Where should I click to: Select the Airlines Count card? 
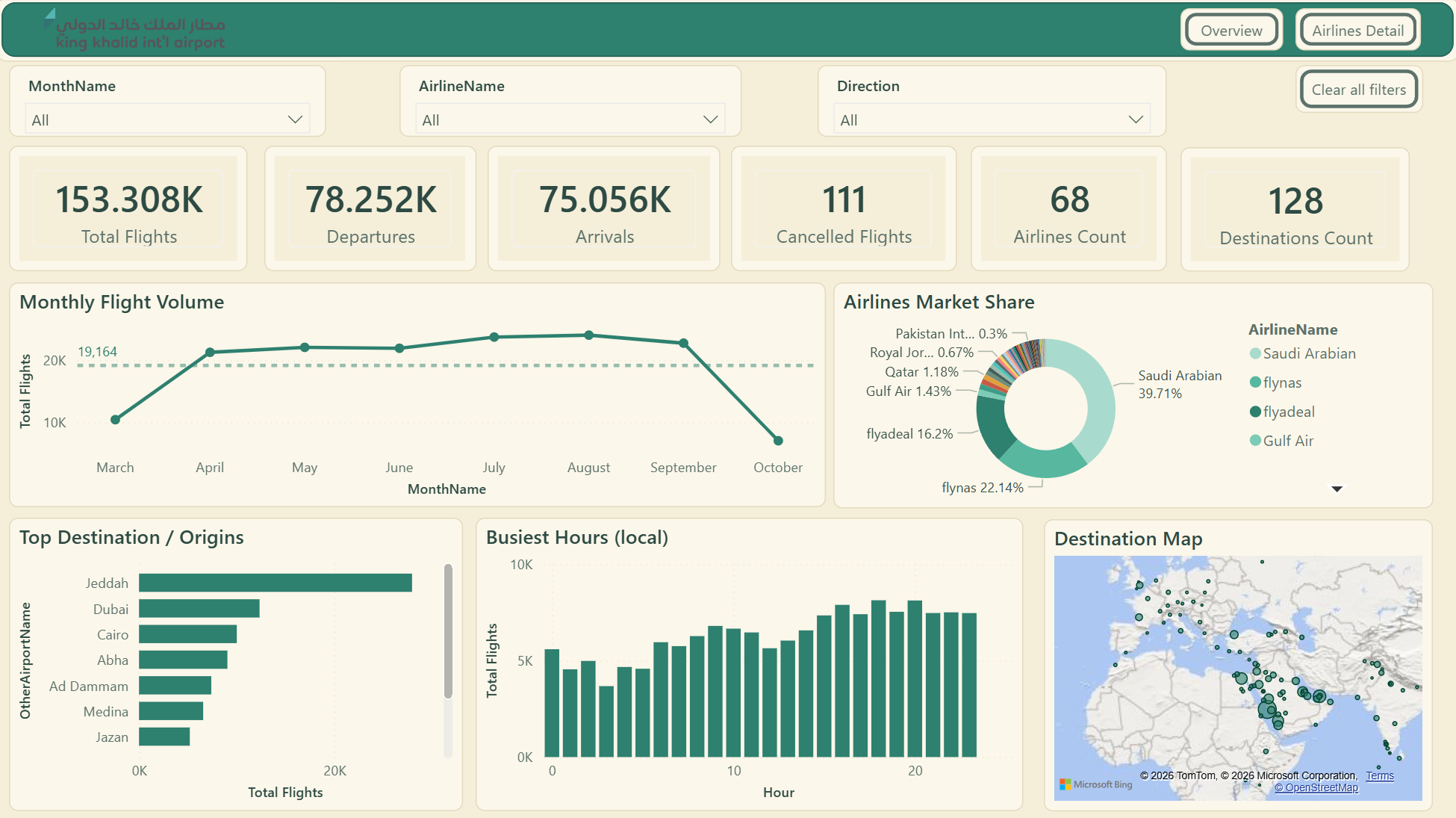coord(1069,208)
